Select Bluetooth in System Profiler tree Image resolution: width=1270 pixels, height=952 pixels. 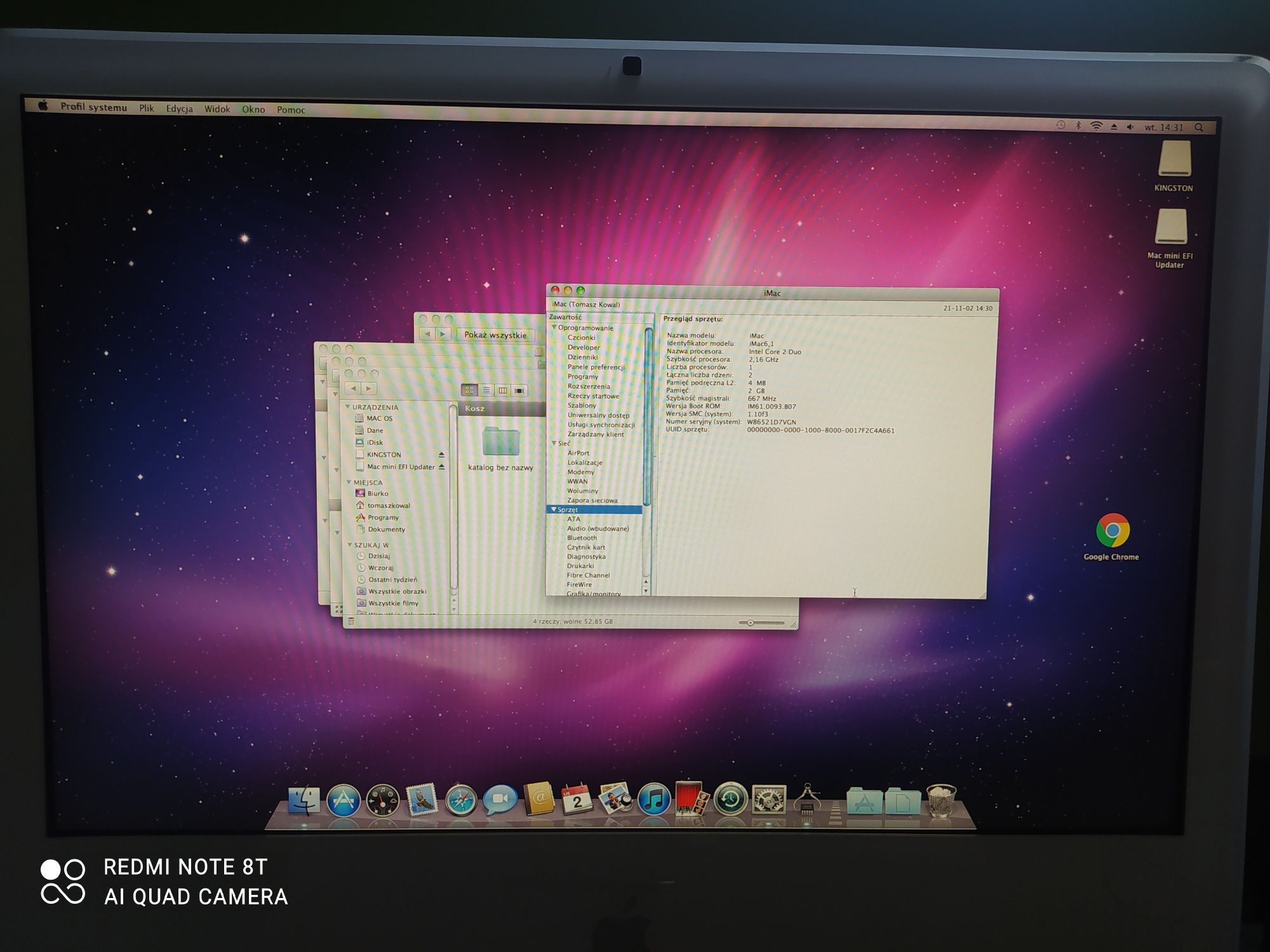(582, 538)
